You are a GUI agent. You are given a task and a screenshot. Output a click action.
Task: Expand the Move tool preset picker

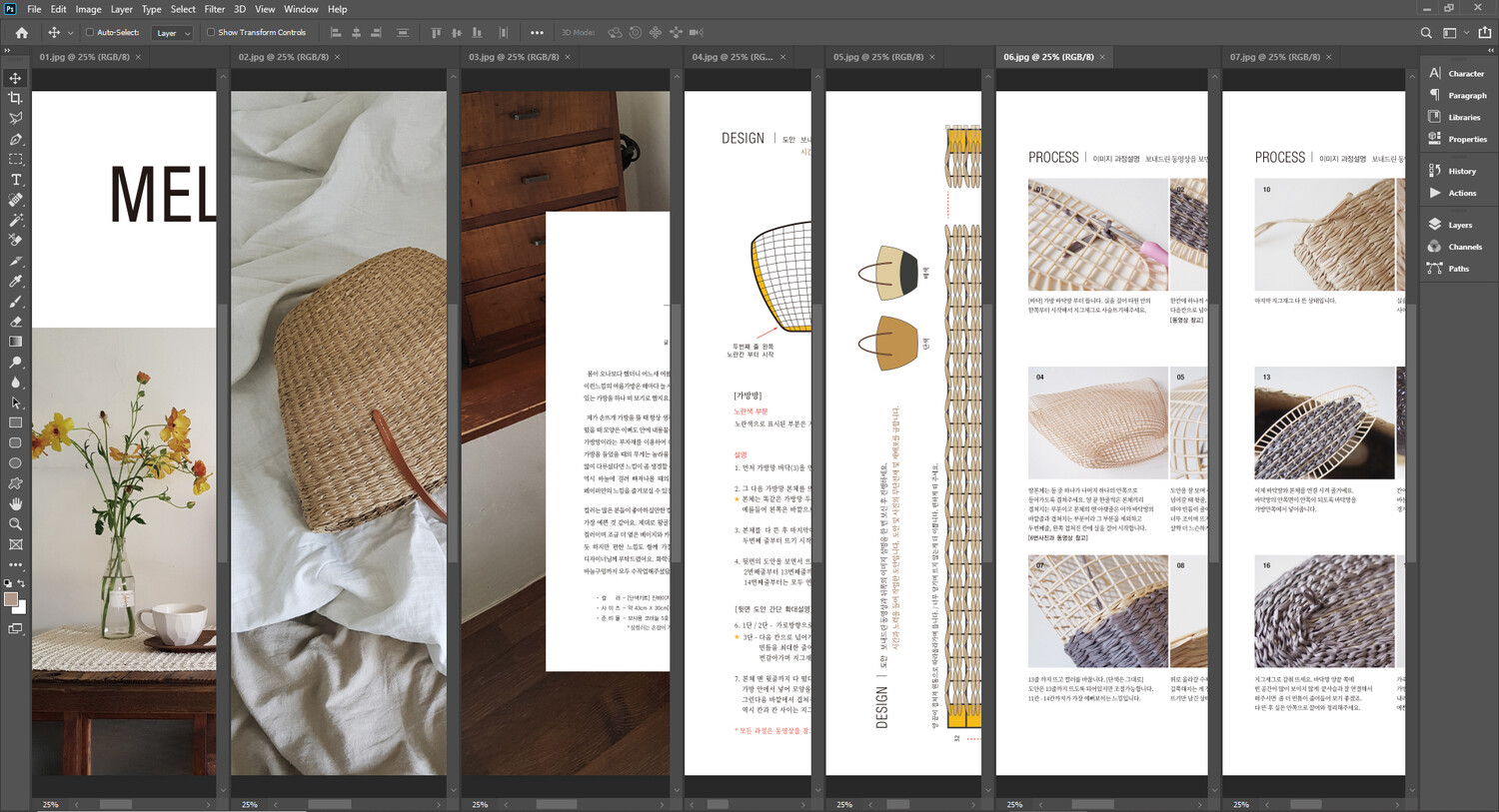[70, 33]
